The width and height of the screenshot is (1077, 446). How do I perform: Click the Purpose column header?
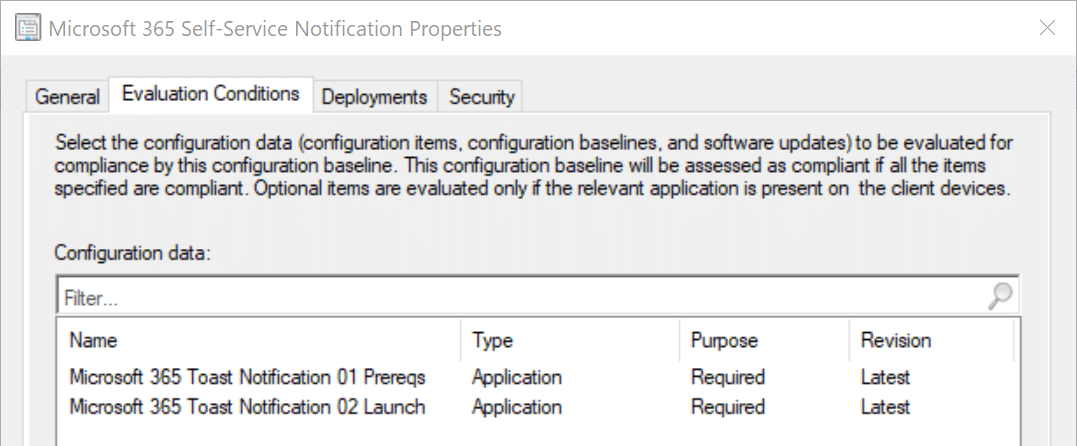pyautogui.click(x=724, y=341)
